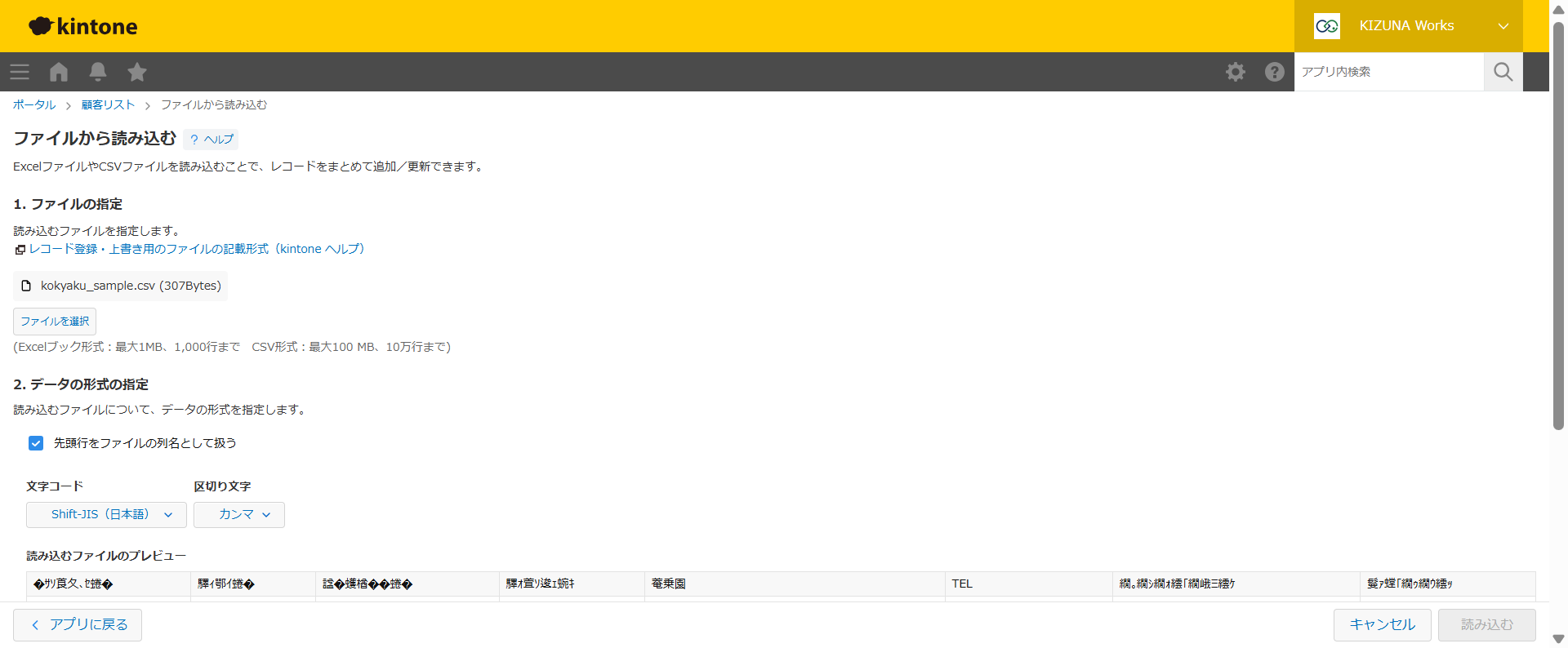Click the kokyaku_sample.csv file icon

tap(26, 286)
